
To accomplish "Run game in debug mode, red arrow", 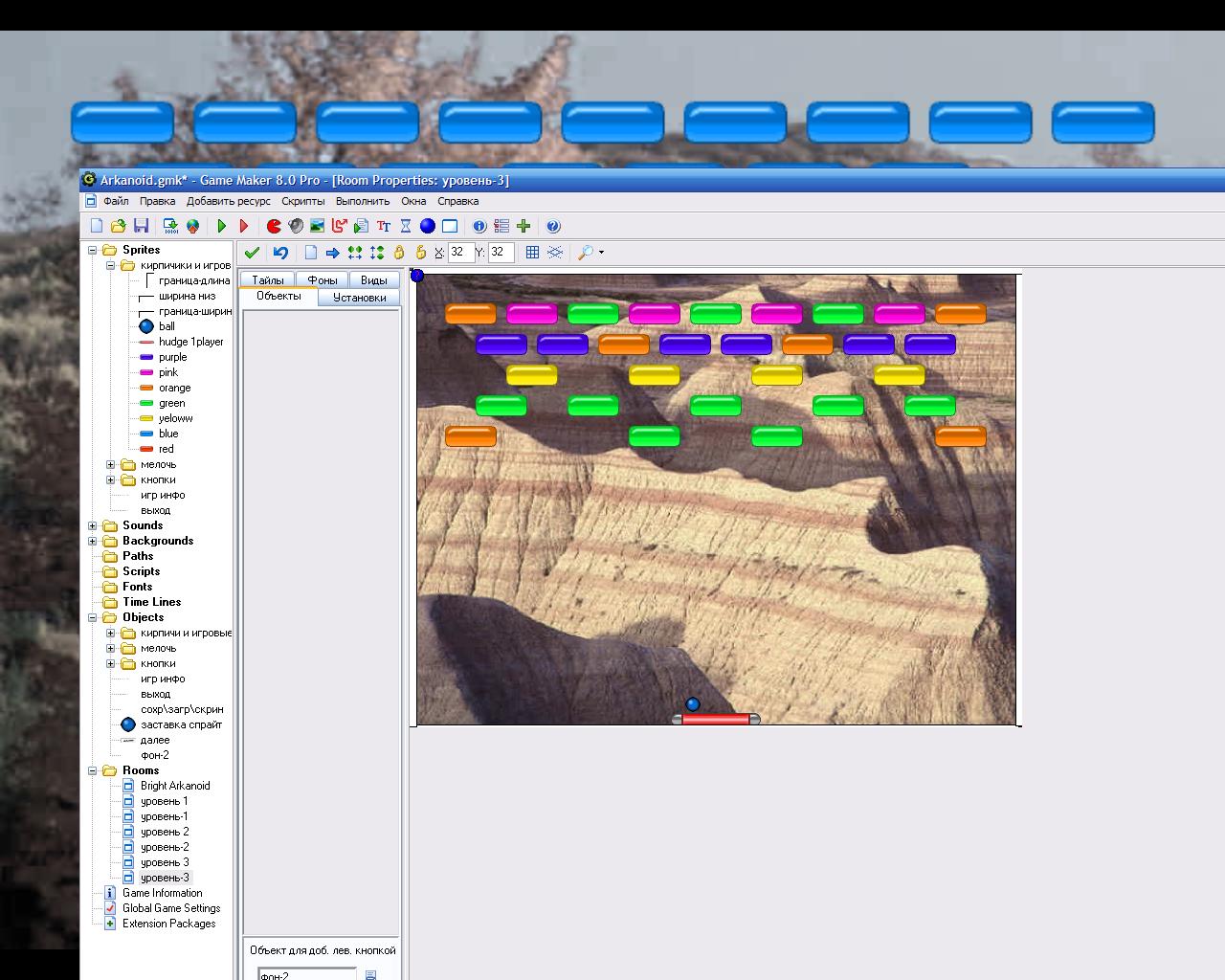I will (244, 226).
